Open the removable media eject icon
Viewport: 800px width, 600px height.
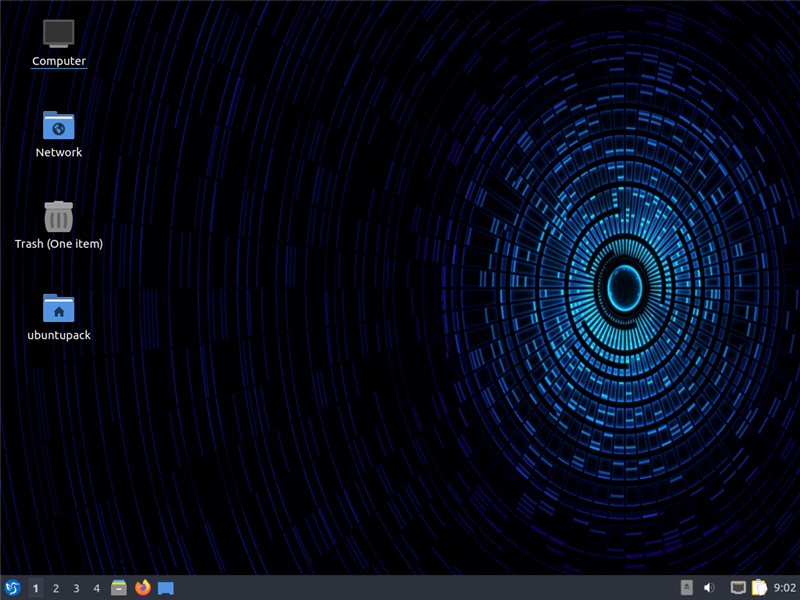[x=687, y=588]
